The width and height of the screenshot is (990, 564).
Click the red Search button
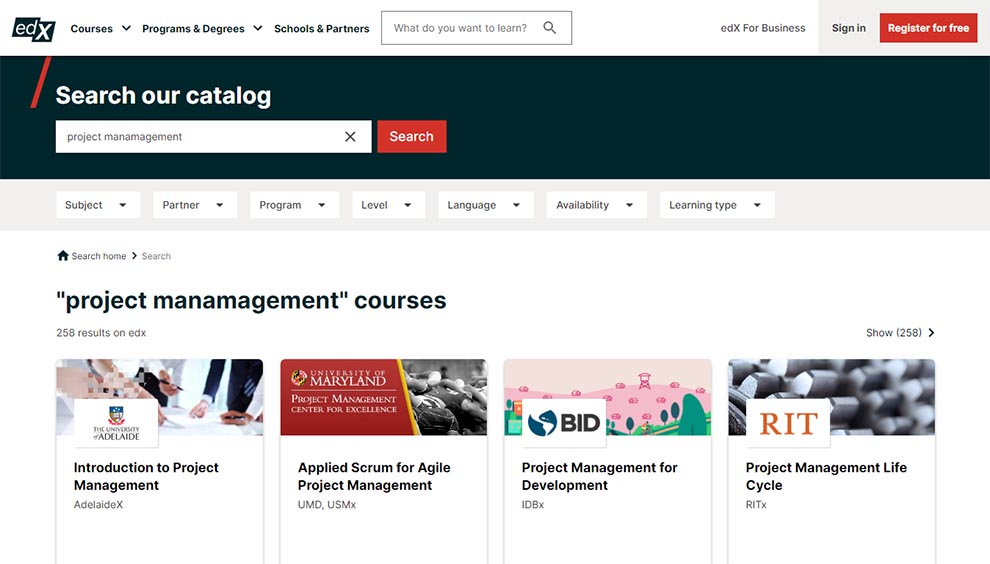tap(412, 136)
